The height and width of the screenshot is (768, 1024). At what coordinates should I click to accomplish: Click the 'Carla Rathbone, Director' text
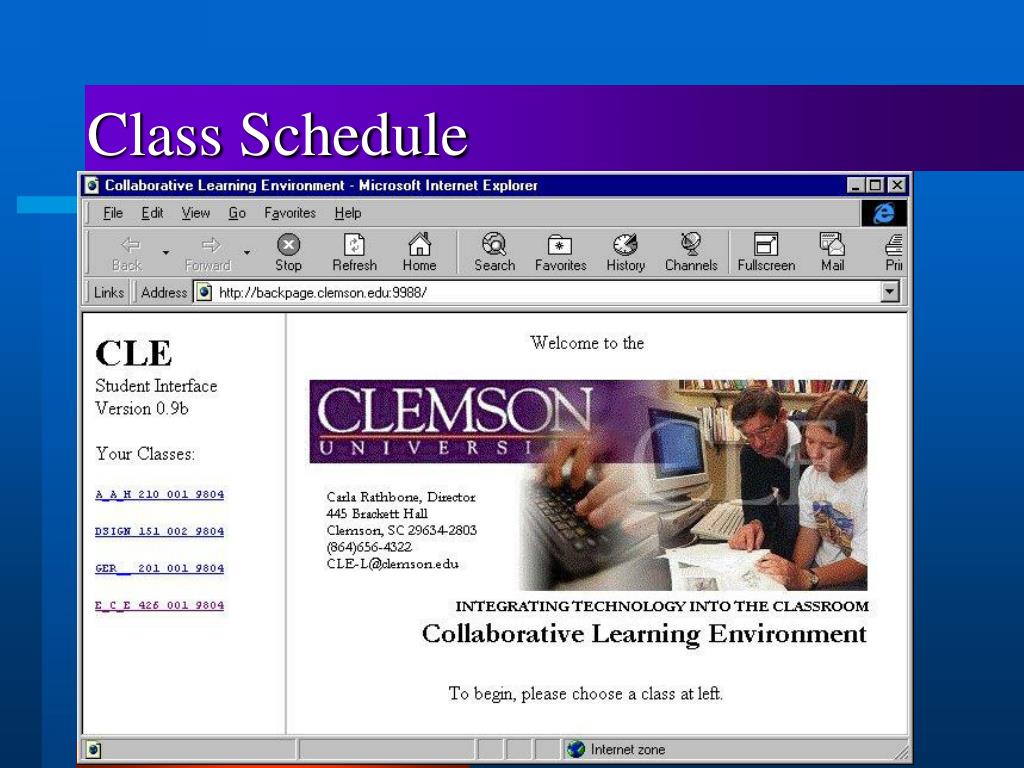tap(401, 497)
